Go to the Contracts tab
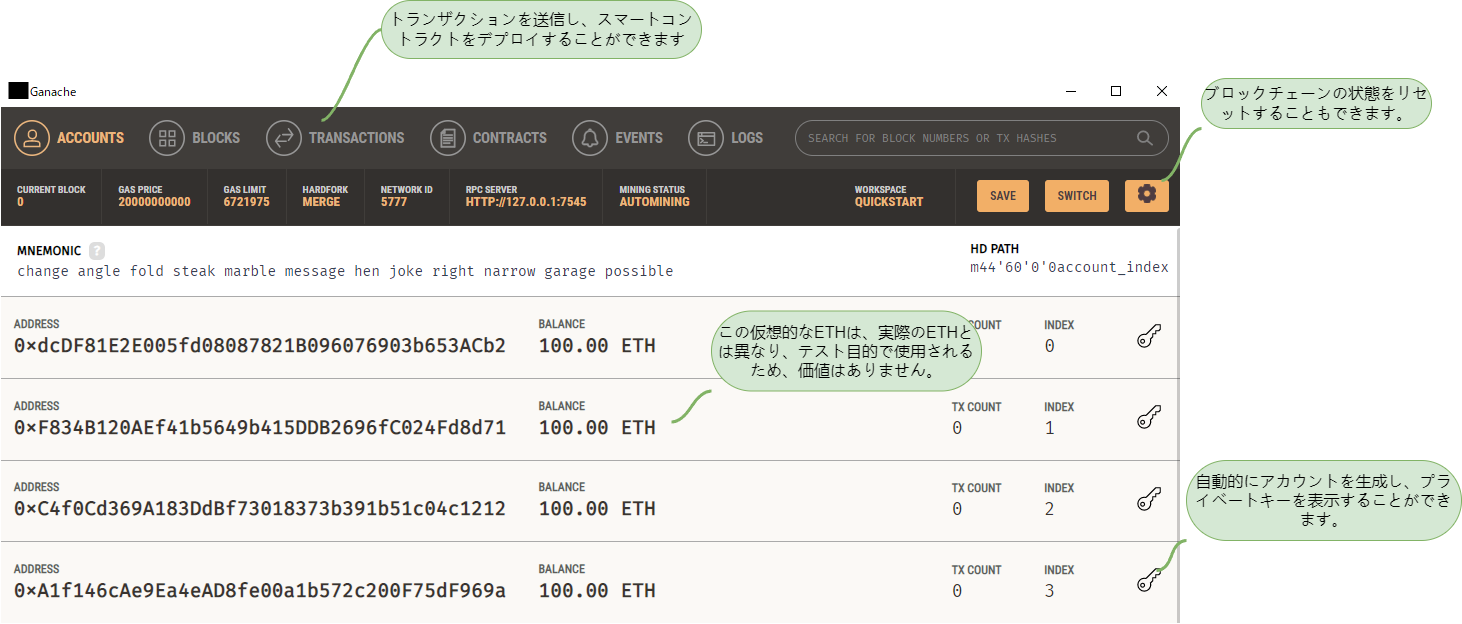Screen dimensions: 1462x624 (488, 138)
